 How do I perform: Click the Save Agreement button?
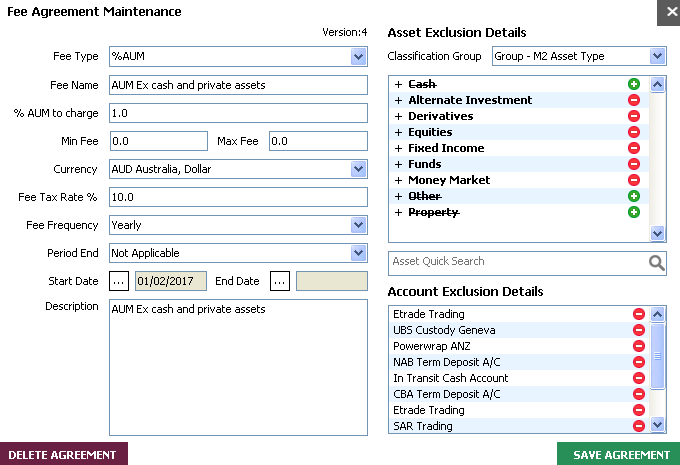coord(620,455)
